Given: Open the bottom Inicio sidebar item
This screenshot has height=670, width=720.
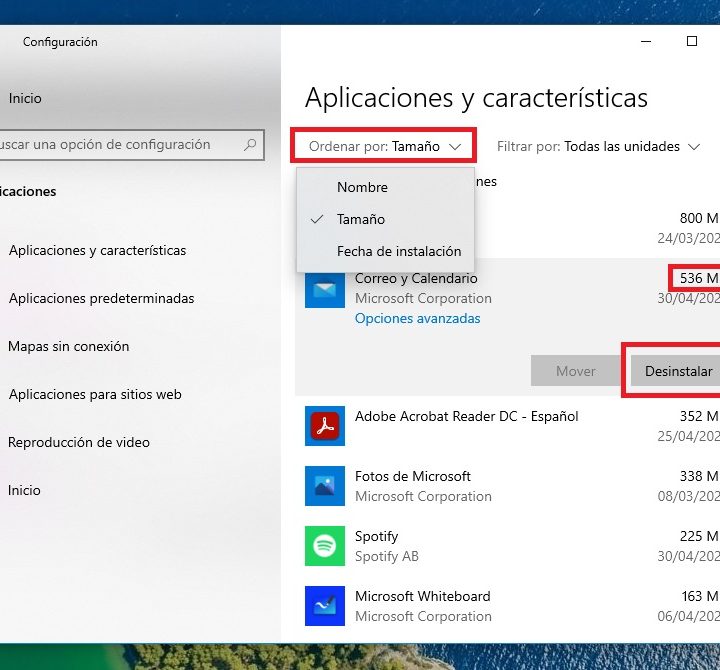Looking at the screenshot, I should [24, 490].
